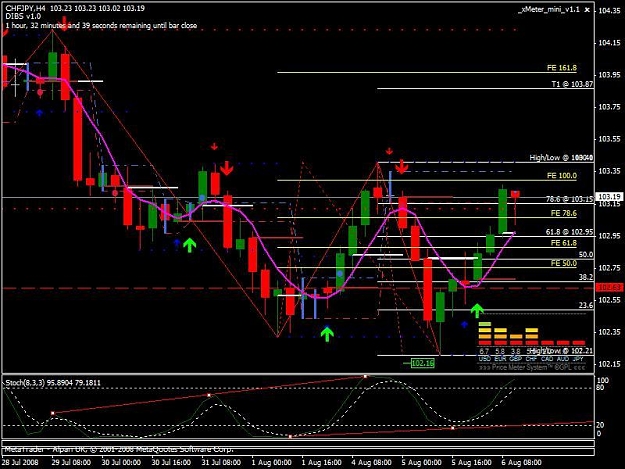Click the stochastic 80 level label
Screen dimensions: 625x469
[x=600, y=387]
